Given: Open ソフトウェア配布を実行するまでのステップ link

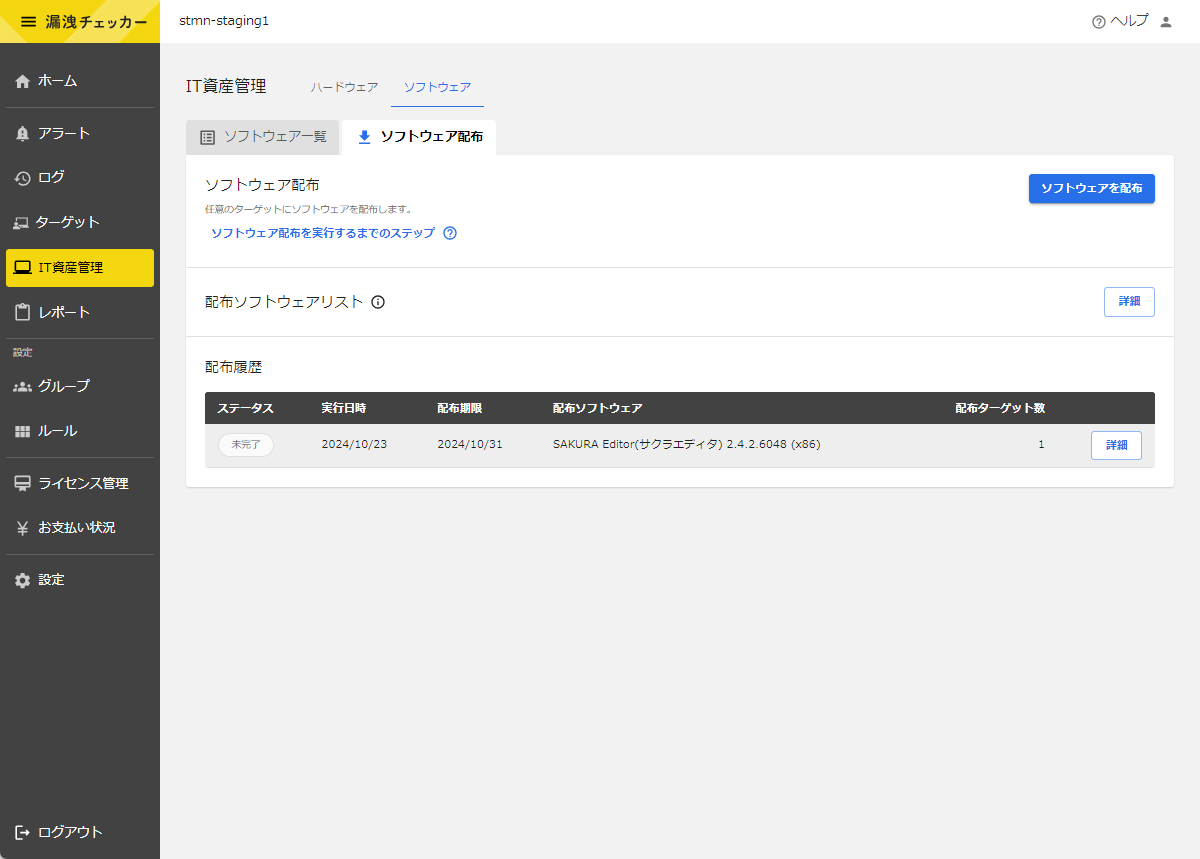Looking at the screenshot, I should [323, 233].
